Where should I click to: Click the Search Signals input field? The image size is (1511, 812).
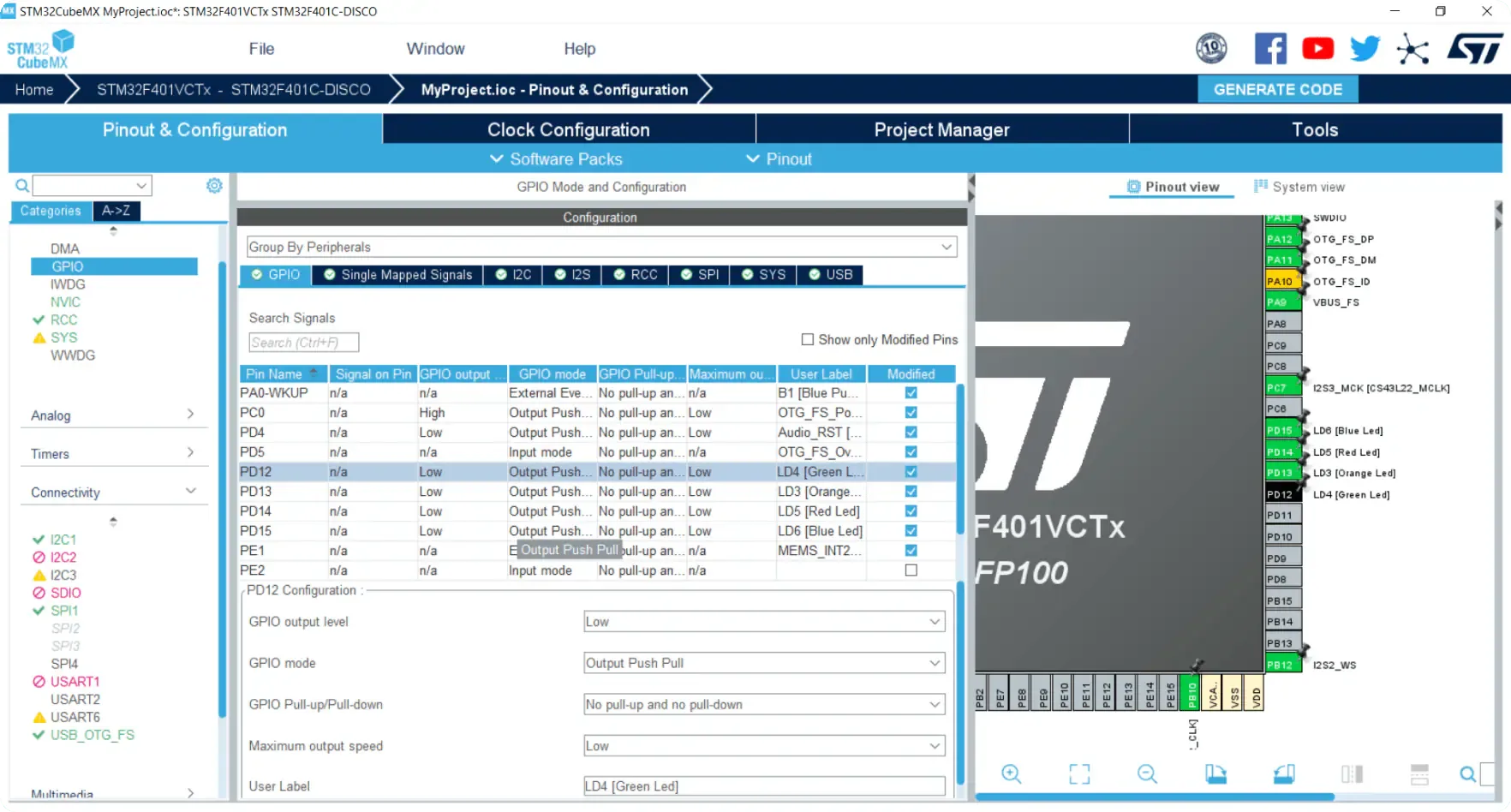click(303, 343)
